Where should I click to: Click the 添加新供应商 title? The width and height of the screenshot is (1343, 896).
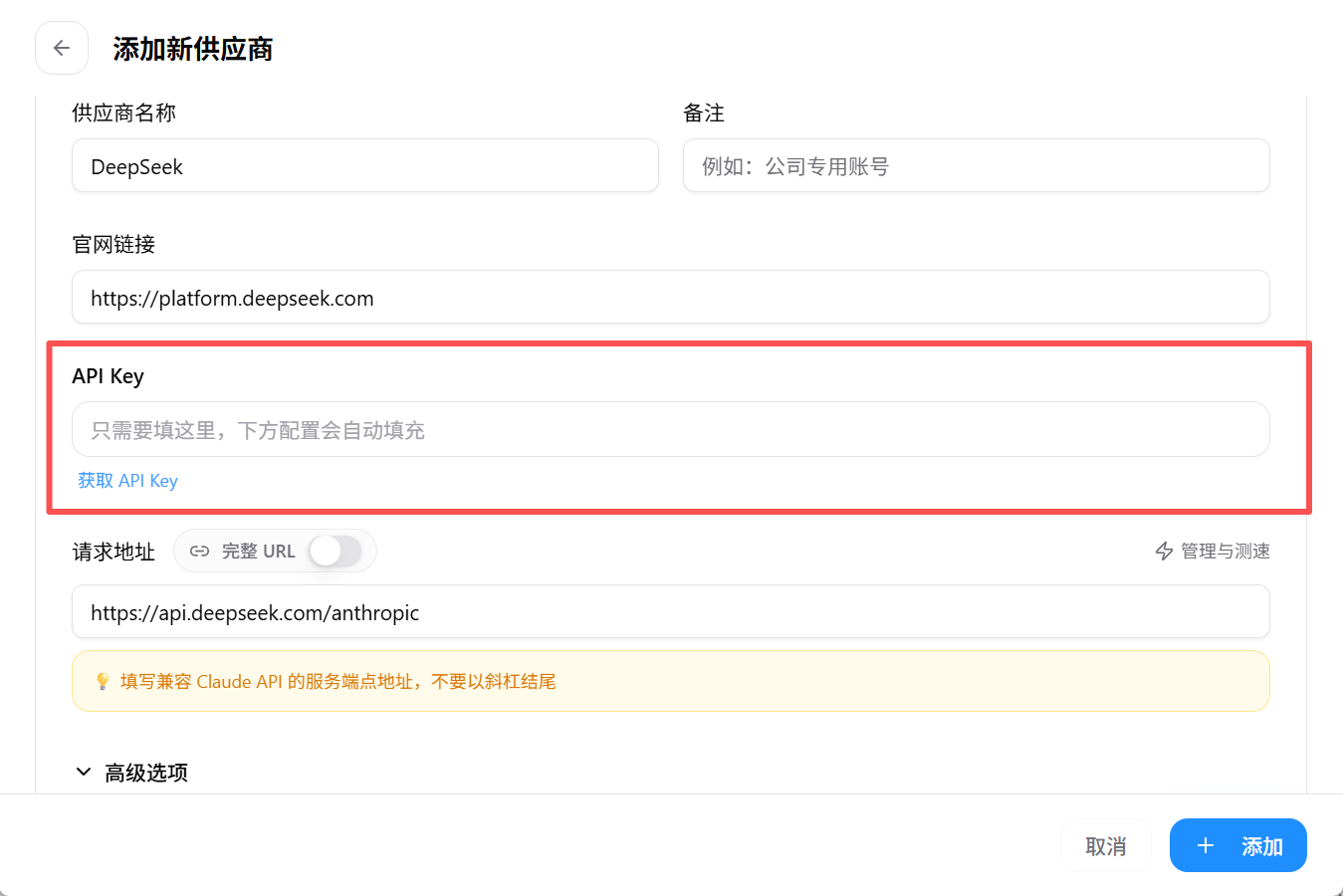(x=193, y=49)
